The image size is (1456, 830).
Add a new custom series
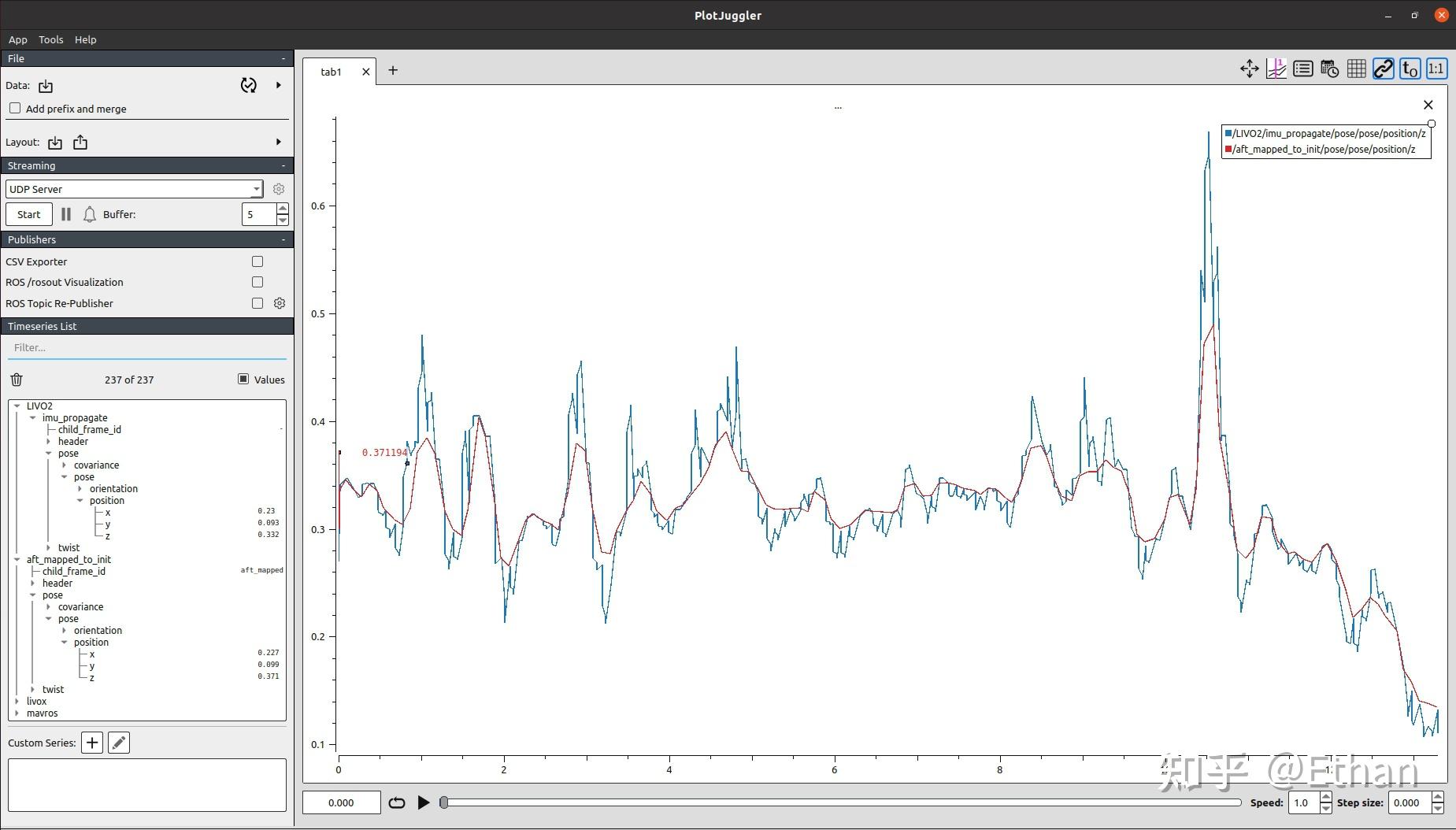(92, 743)
